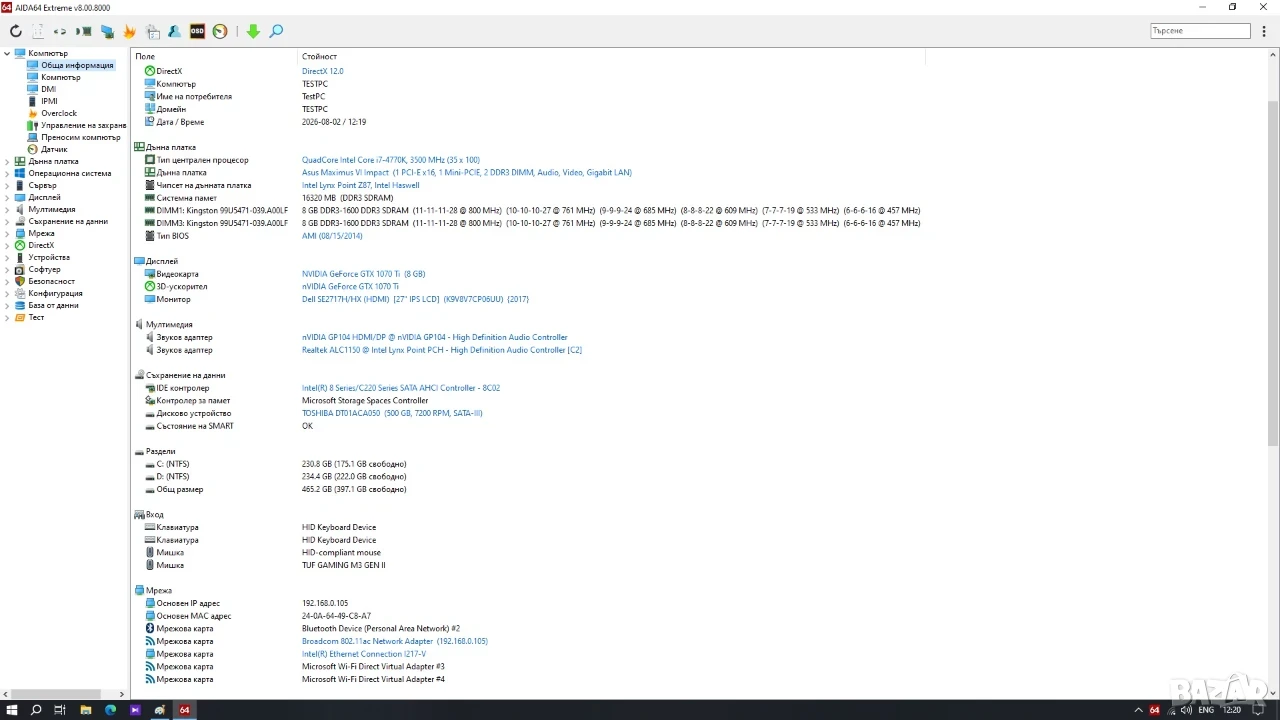Image resolution: width=1280 pixels, height=720 pixels.
Task: Open the TOSHIBA DT01ACA050 disk link
Action: [392, 413]
